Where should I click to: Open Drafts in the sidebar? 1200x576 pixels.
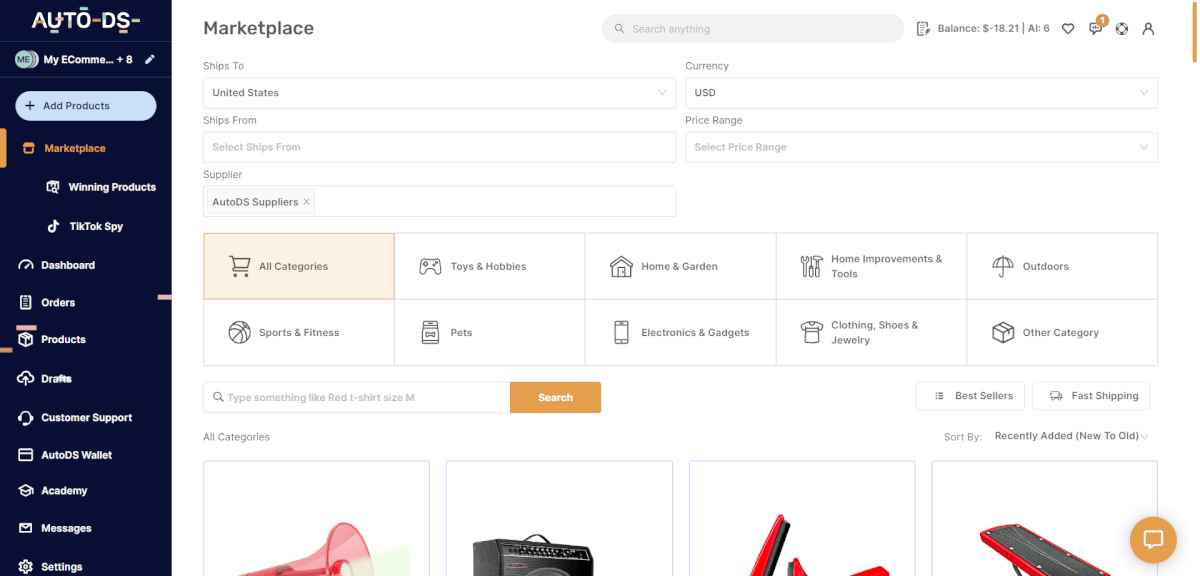pos(45,379)
